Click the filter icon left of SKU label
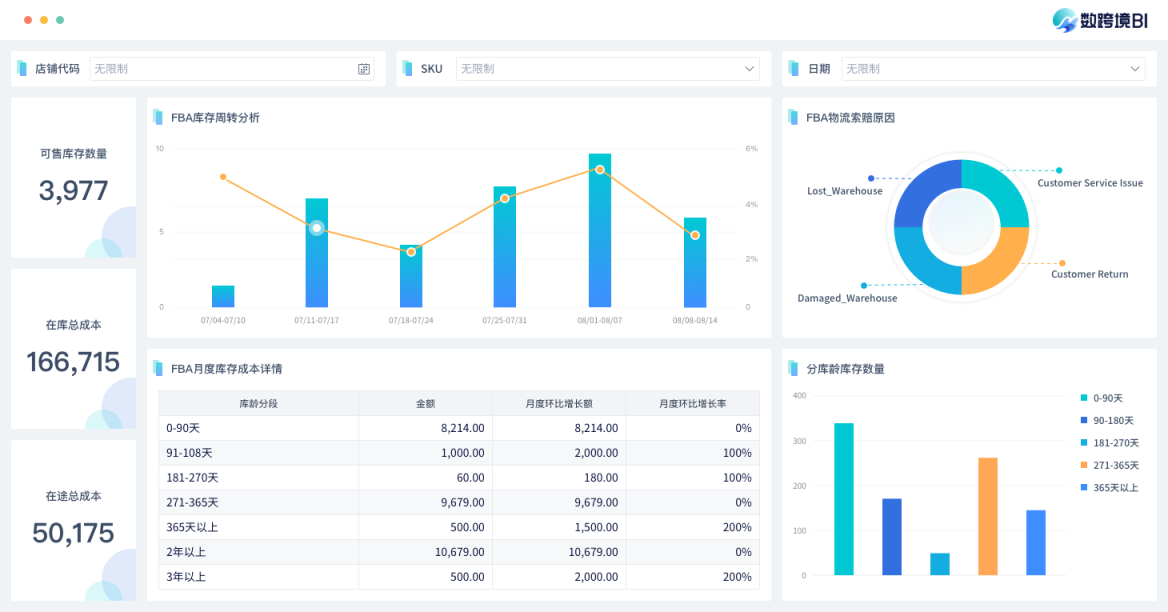 pos(408,69)
